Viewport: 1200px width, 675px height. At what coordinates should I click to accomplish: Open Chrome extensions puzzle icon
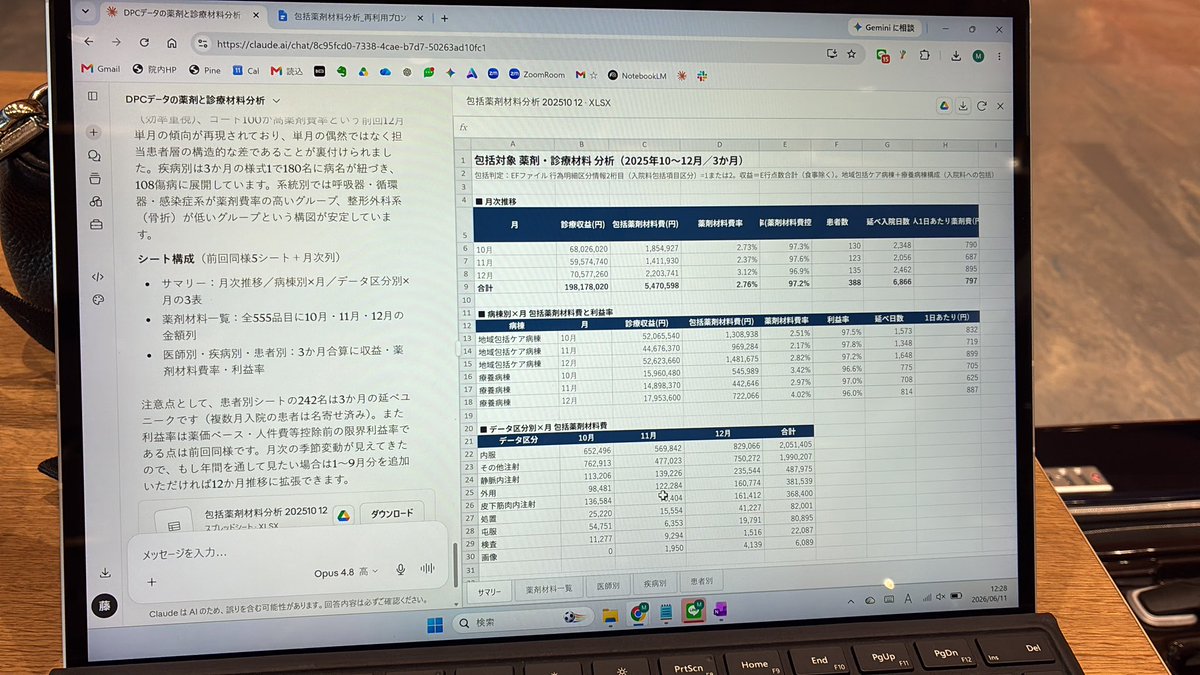pyautogui.click(x=923, y=56)
